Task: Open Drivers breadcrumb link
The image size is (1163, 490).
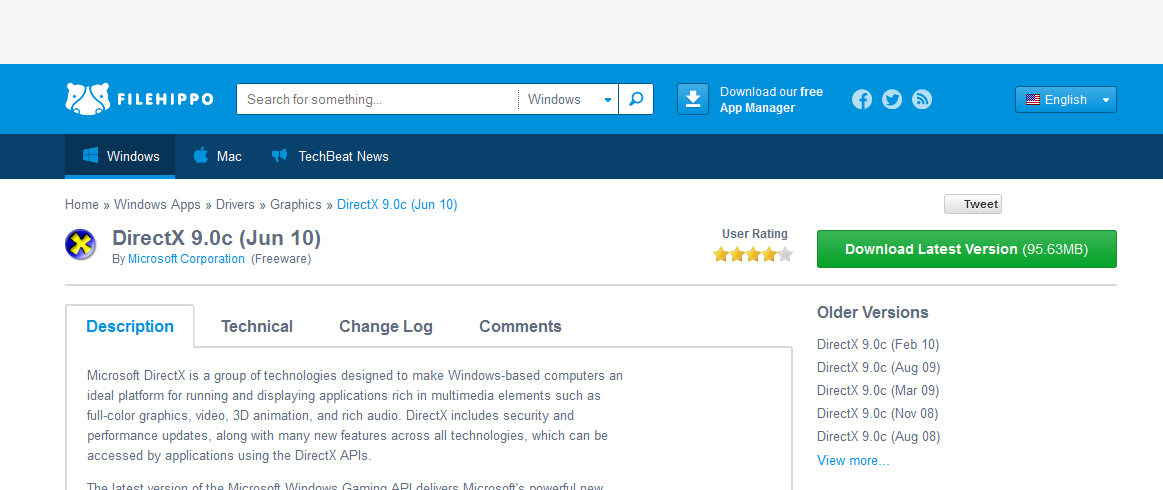Action: 235,205
